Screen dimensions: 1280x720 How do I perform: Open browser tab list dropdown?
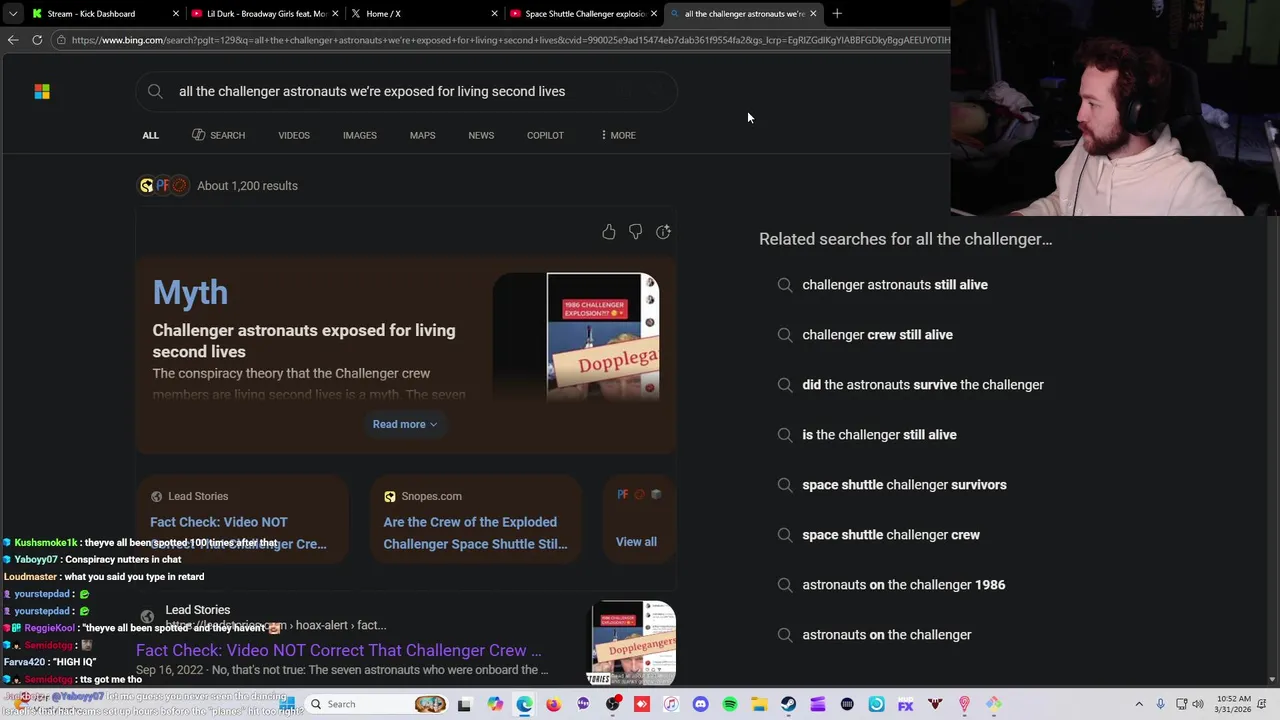[x=12, y=14]
